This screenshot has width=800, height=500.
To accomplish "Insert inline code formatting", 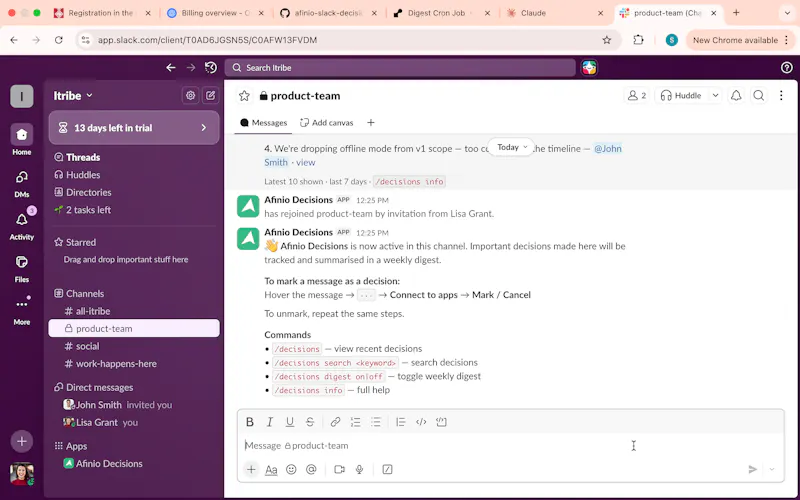I will [421, 422].
